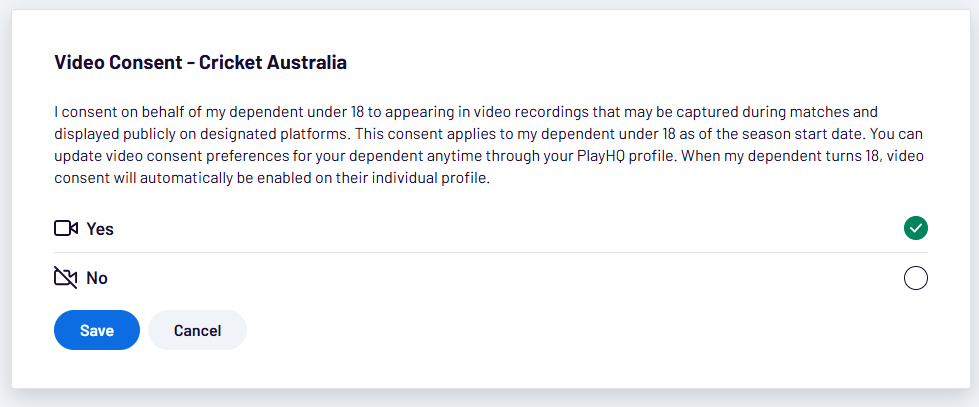Click the crossed-out camera icon beside No
This screenshot has height=407, width=979.
tap(65, 278)
